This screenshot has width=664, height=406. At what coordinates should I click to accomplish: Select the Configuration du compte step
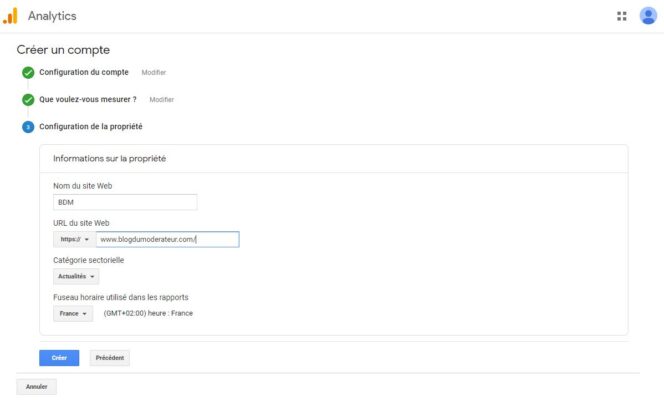(x=84, y=73)
